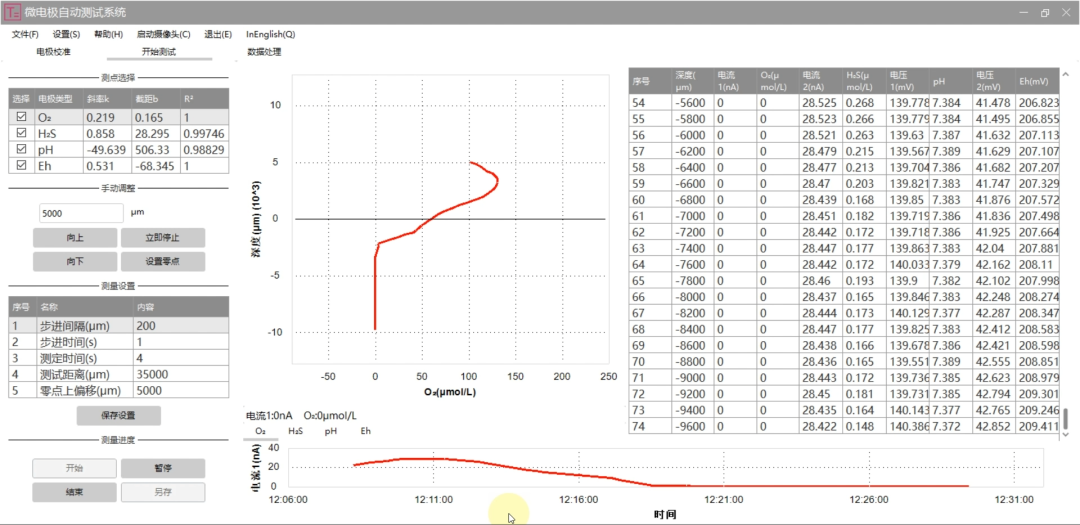Restore down the application window

(x=1045, y=13)
